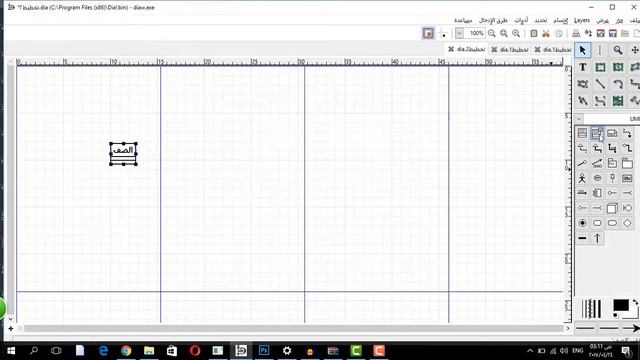Choose the UML Template class shape

[x=597, y=133]
